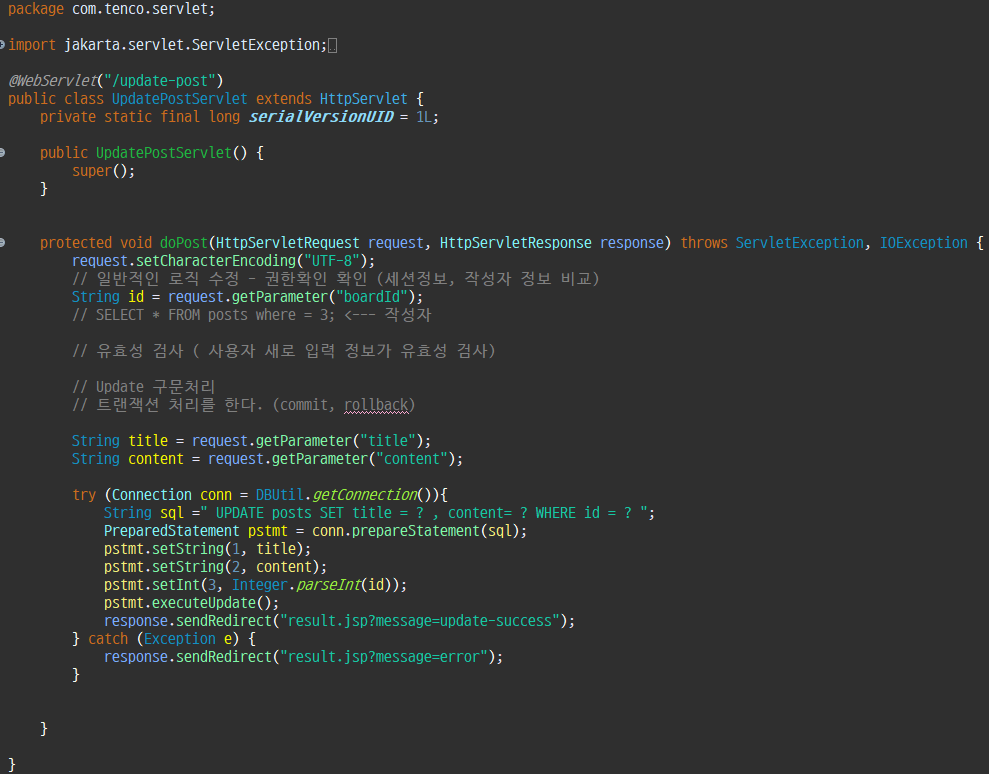Click 'UpdatePostServlet' in class declaration
Screen dimensions: 989x774
click(x=180, y=99)
